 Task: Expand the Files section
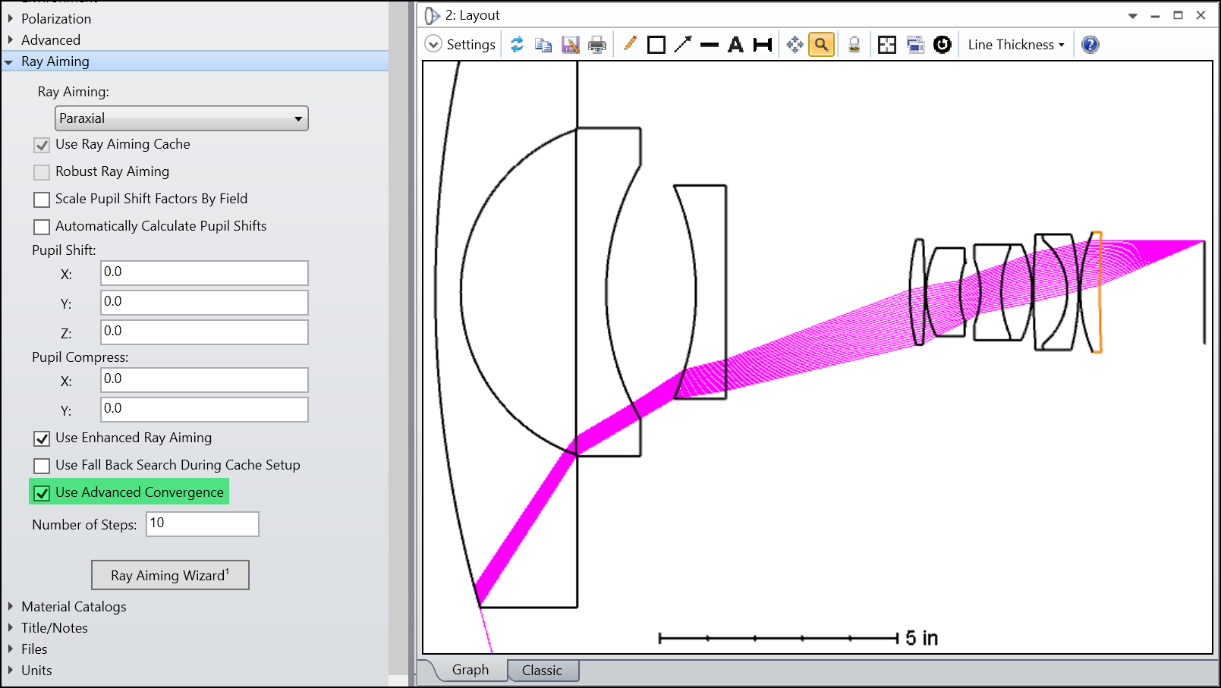click(10, 649)
